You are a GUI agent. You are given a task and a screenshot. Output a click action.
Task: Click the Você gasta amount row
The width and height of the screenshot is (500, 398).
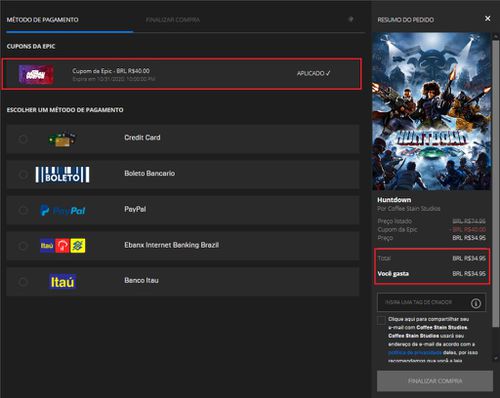pos(432,274)
